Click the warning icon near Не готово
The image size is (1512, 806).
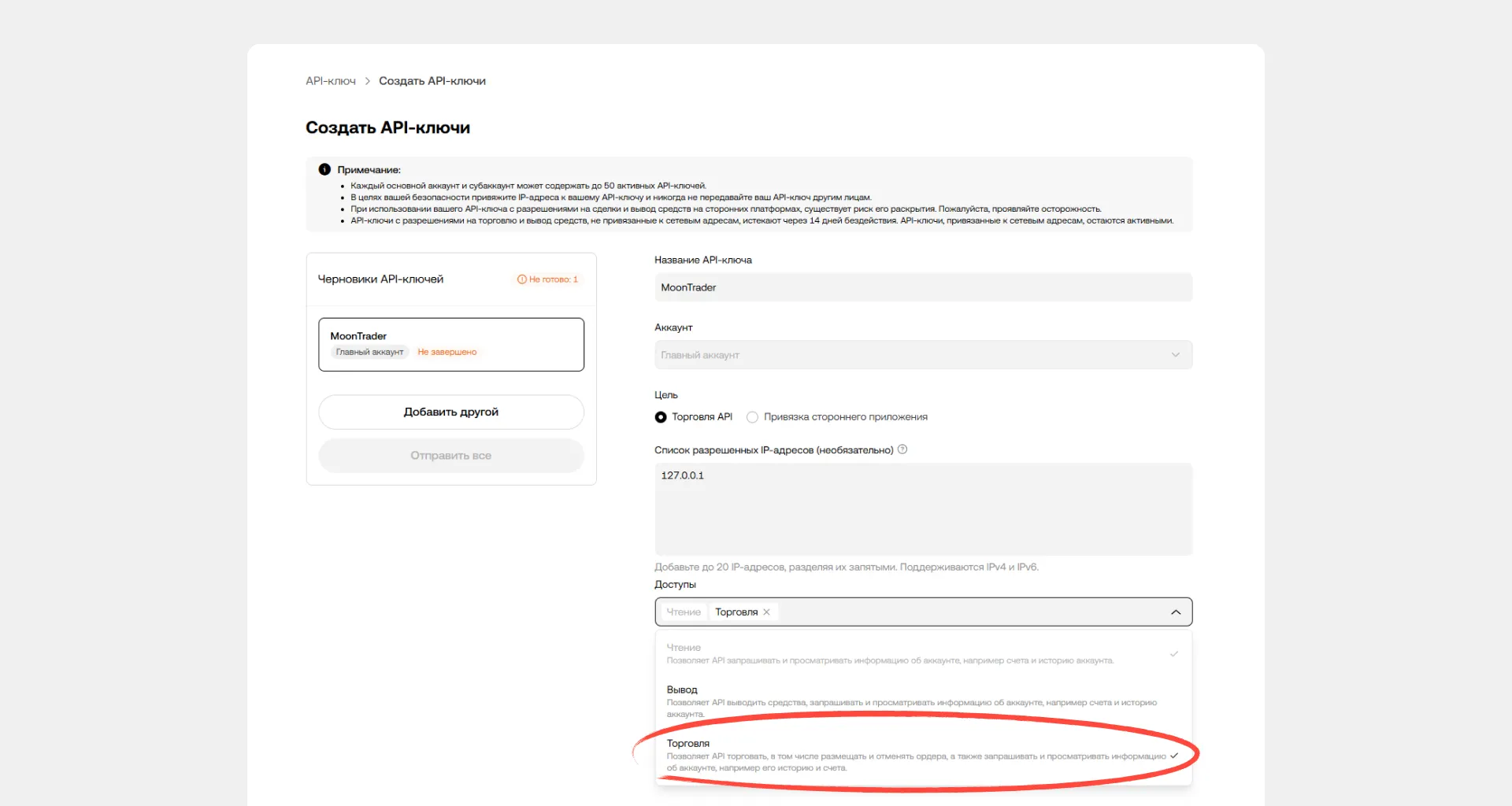[521, 279]
